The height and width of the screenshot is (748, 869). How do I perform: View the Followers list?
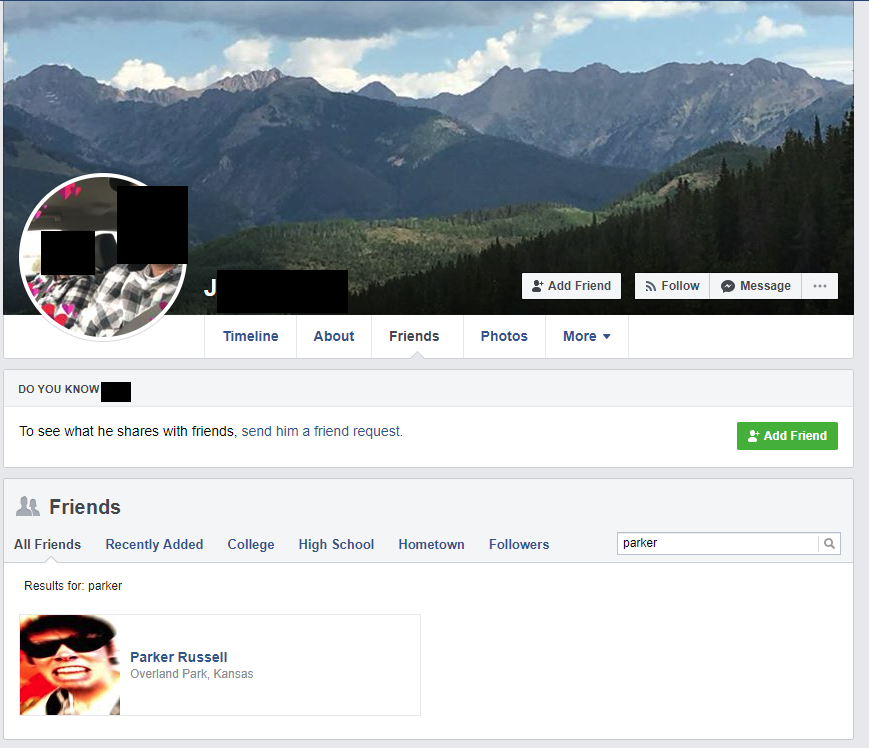519,545
